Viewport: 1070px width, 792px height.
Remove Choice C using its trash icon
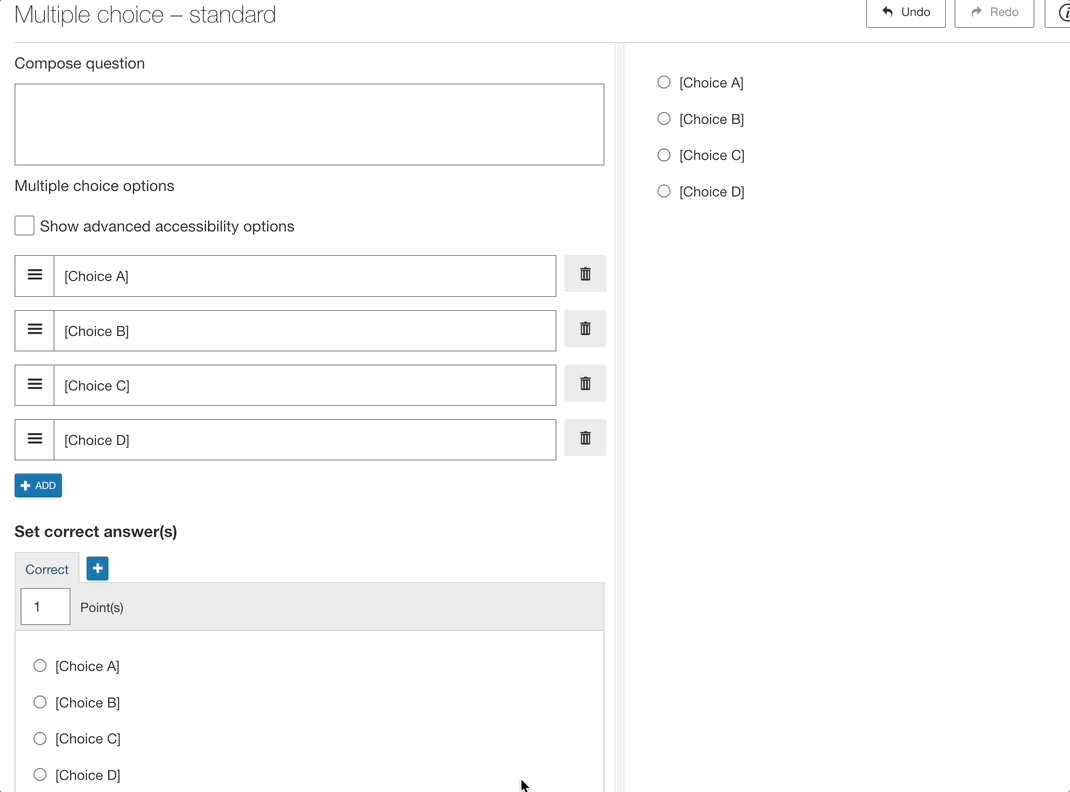point(585,384)
